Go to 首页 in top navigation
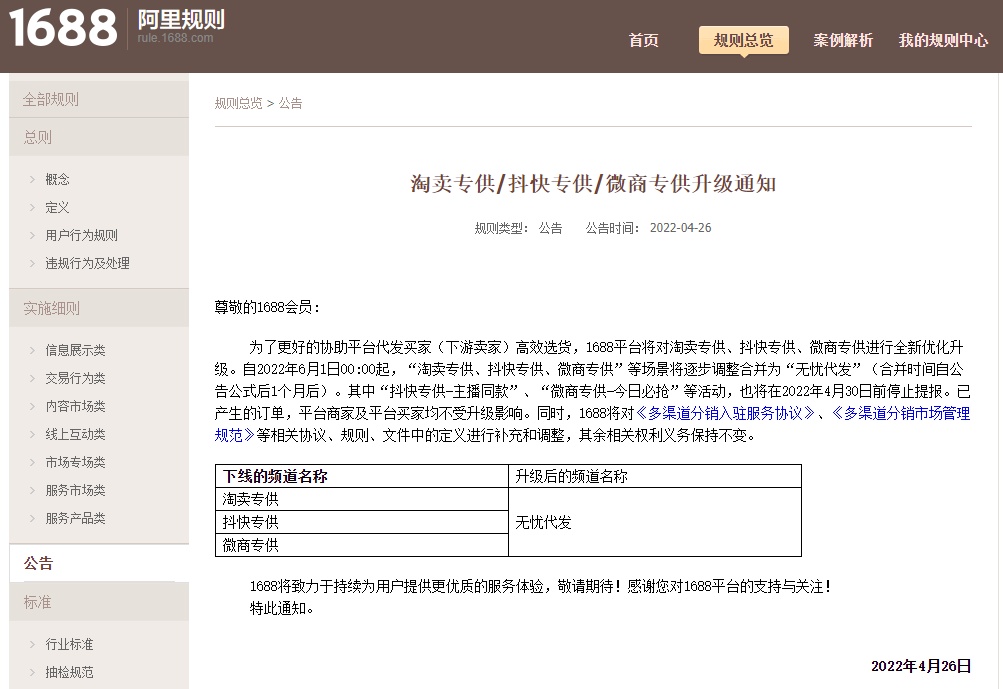The height and width of the screenshot is (689, 1003). (x=644, y=40)
